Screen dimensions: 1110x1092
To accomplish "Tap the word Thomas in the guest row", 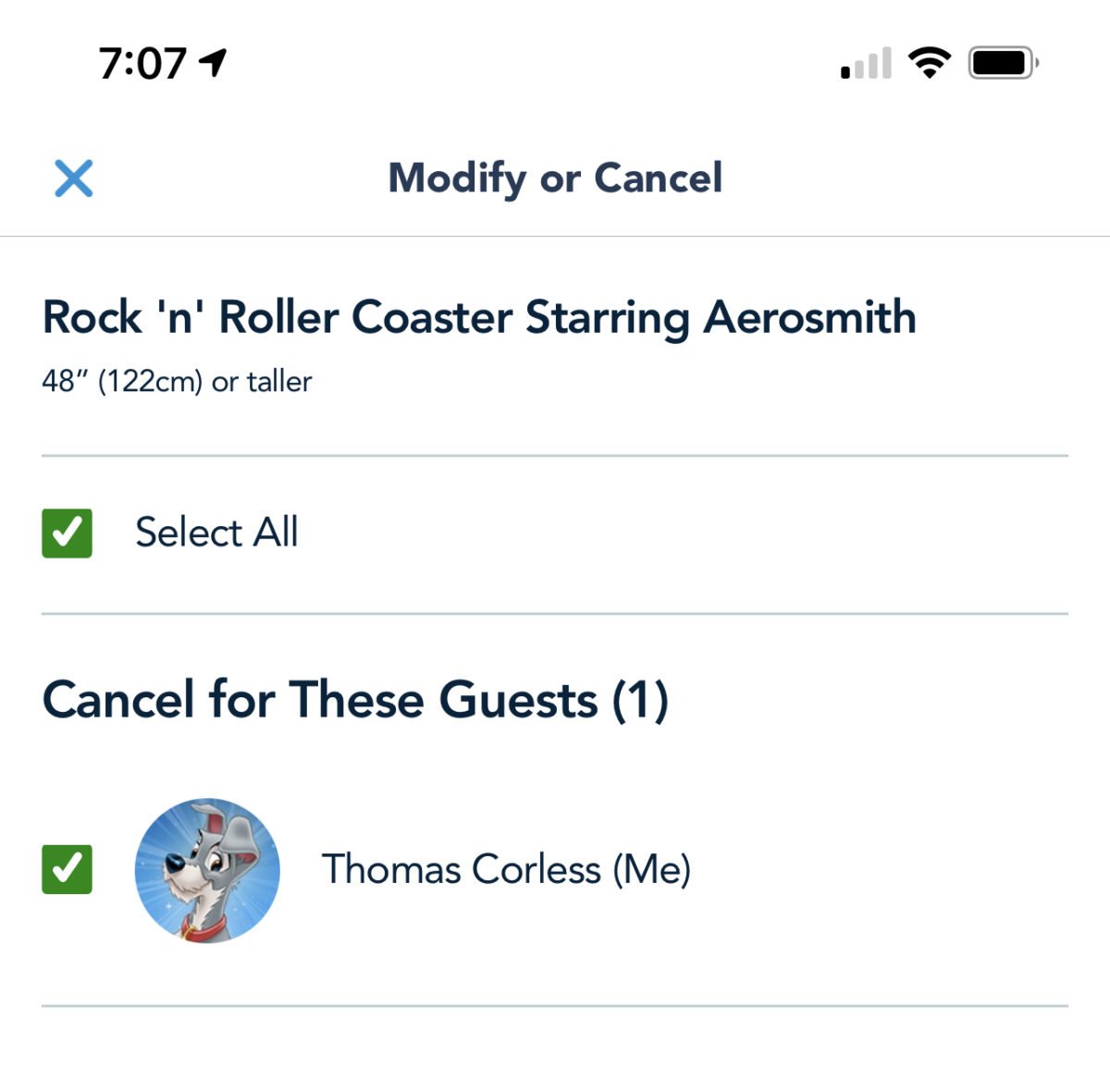I will coord(391,869).
